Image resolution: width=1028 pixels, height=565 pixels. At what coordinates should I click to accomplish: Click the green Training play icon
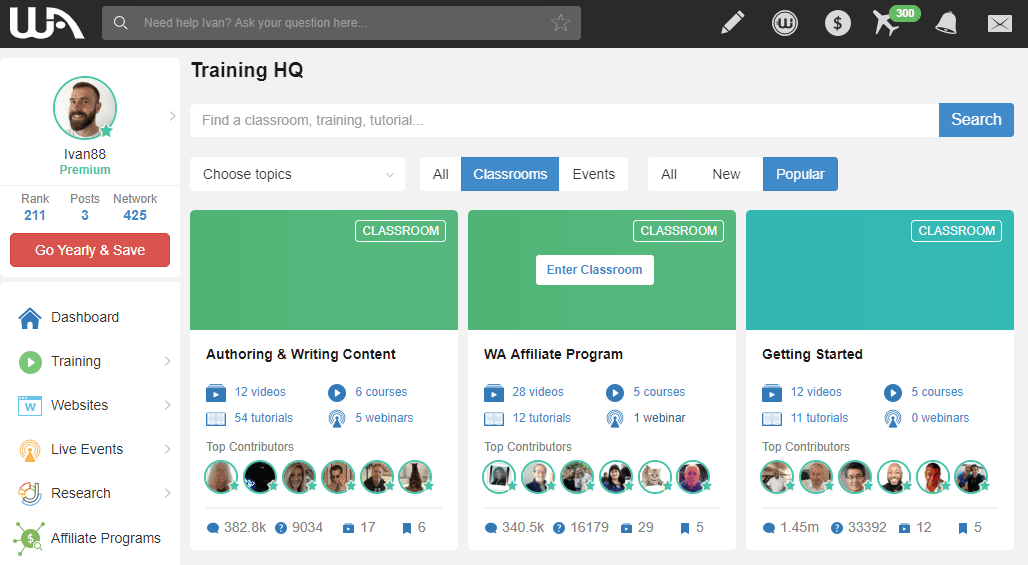30,362
